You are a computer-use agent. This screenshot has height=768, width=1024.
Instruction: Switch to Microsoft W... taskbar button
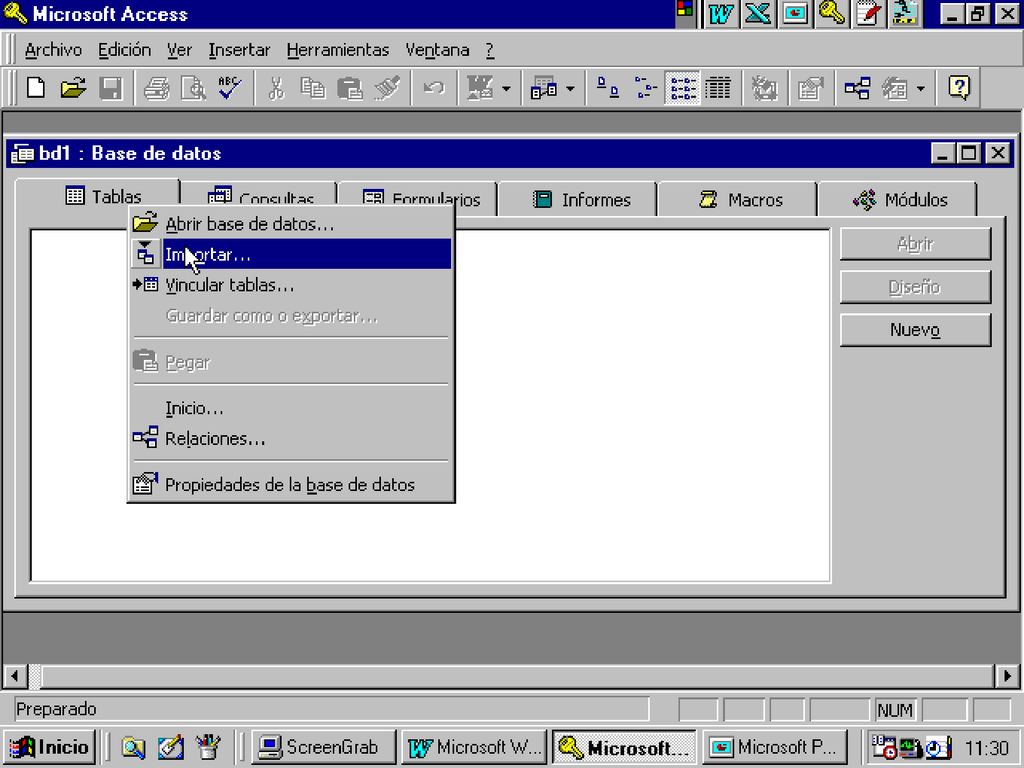(x=474, y=746)
